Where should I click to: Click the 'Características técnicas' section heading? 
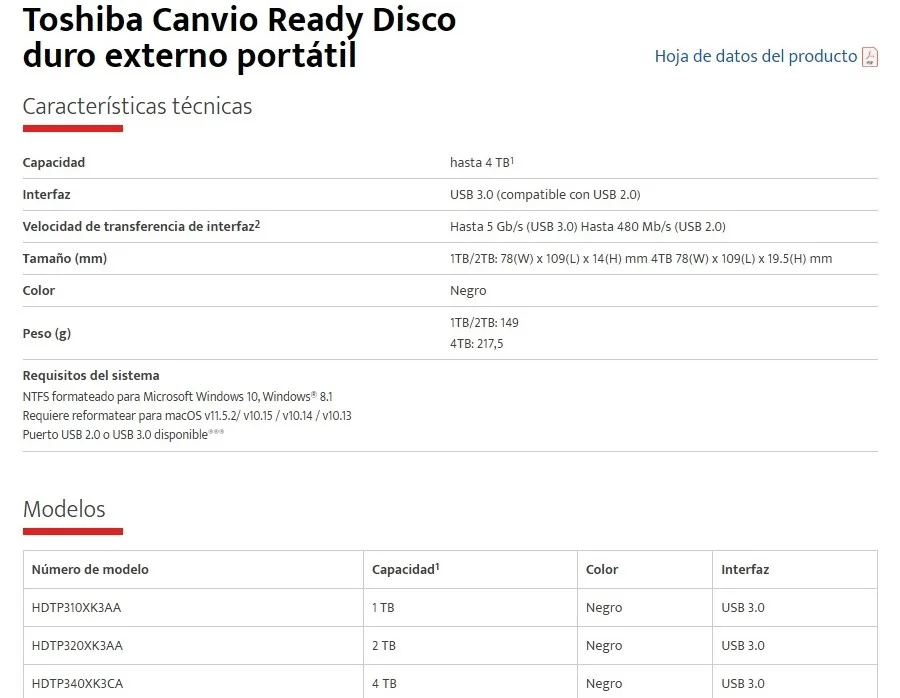(137, 106)
